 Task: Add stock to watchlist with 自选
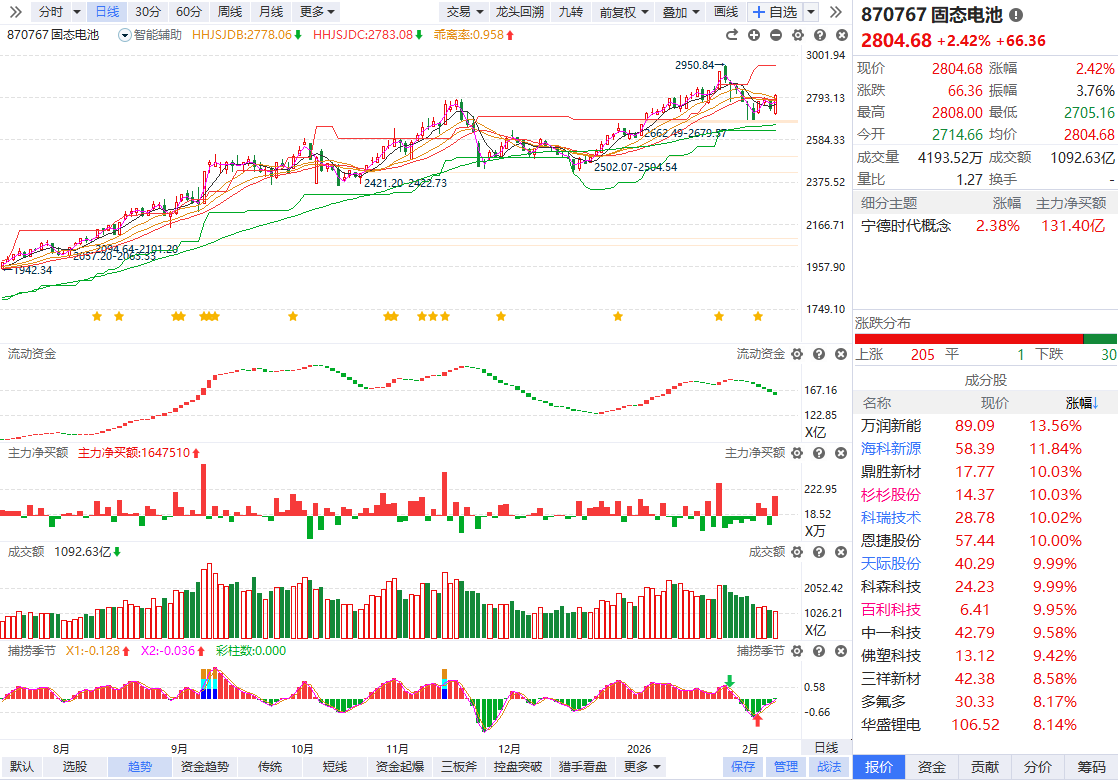coord(776,12)
